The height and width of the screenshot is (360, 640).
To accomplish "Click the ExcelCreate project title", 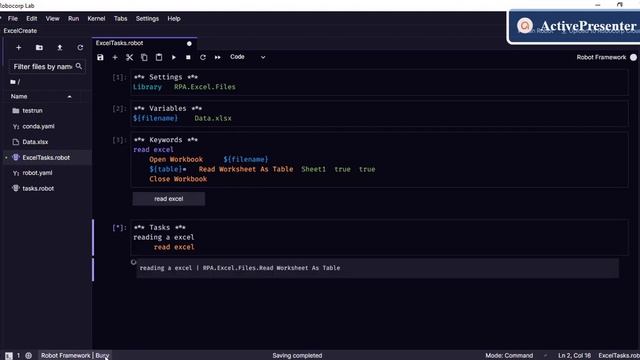I will click(20, 31).
